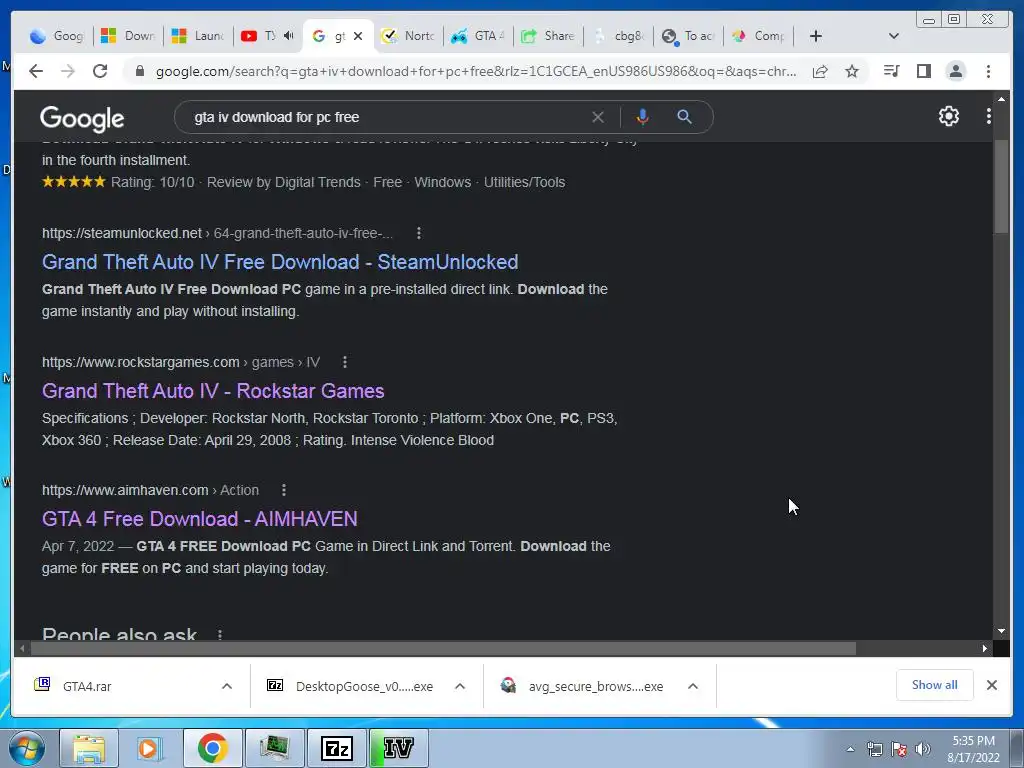Switch to the Download Microsoft tab
1024x768 pixels.
click(x=128, y=36)
